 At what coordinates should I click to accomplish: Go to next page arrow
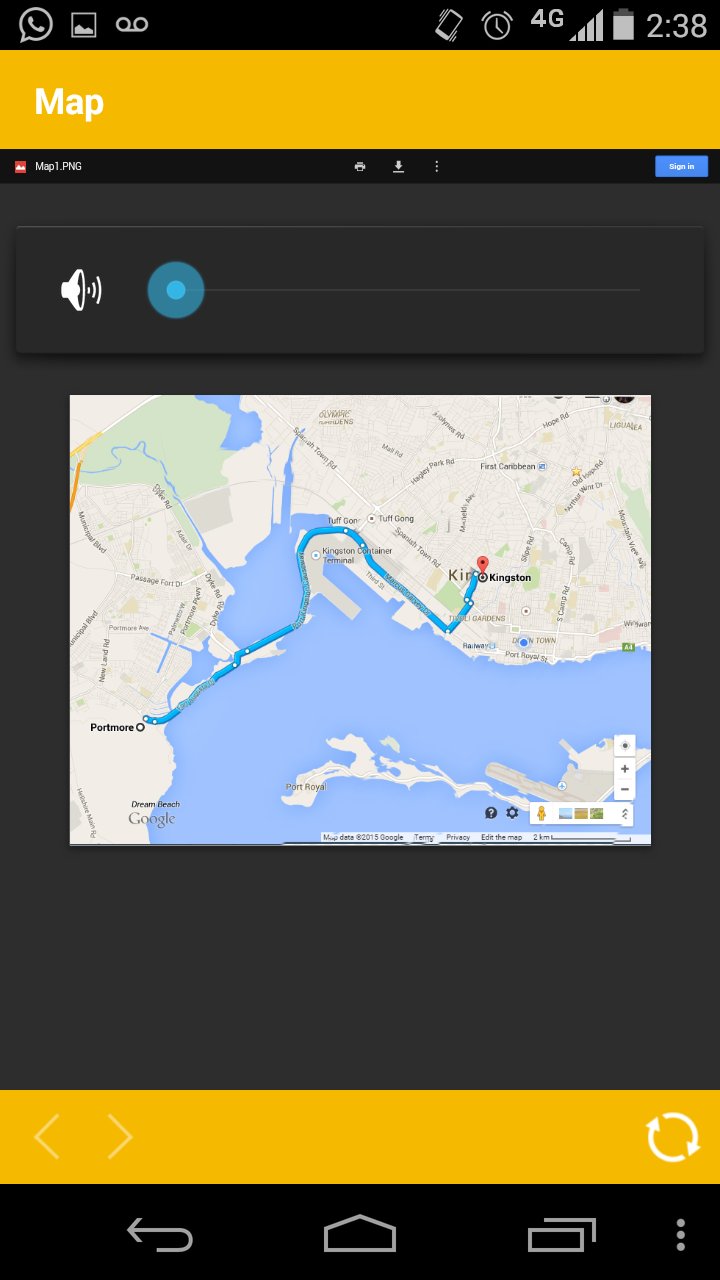(x=120, y=1137)
